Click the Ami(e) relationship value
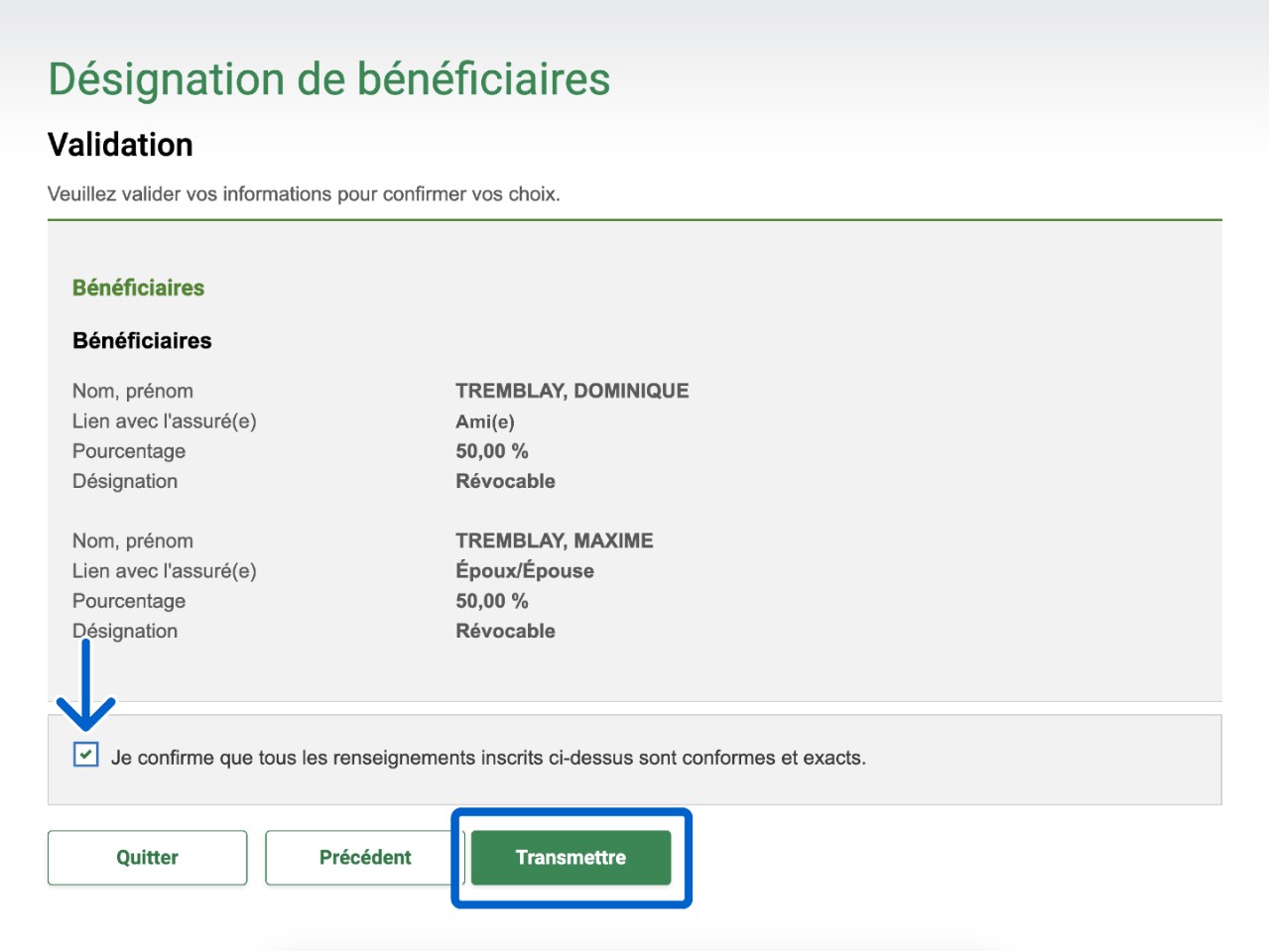Viewport: 1270px width, 952px height. tap(484, 421)
